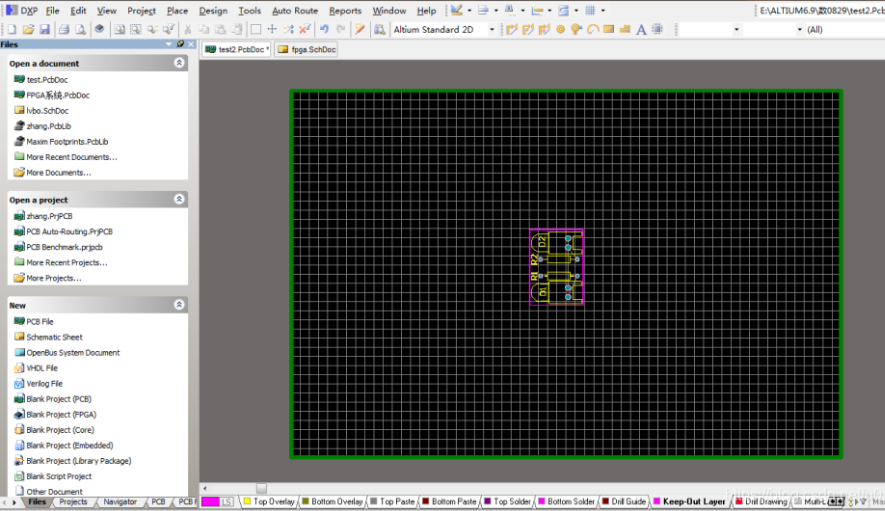Open the Place menu

click(x=177, y=11)
